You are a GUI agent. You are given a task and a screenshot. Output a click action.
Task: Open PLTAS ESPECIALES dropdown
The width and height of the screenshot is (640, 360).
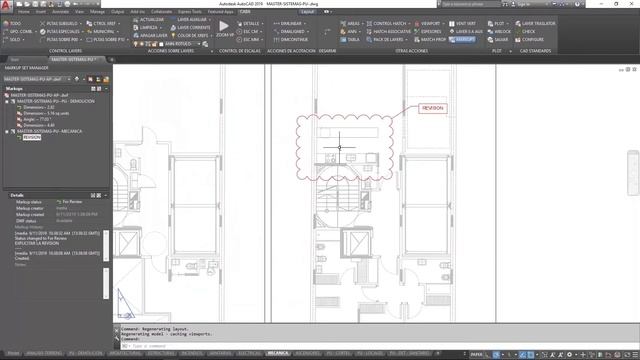[82, 31]
